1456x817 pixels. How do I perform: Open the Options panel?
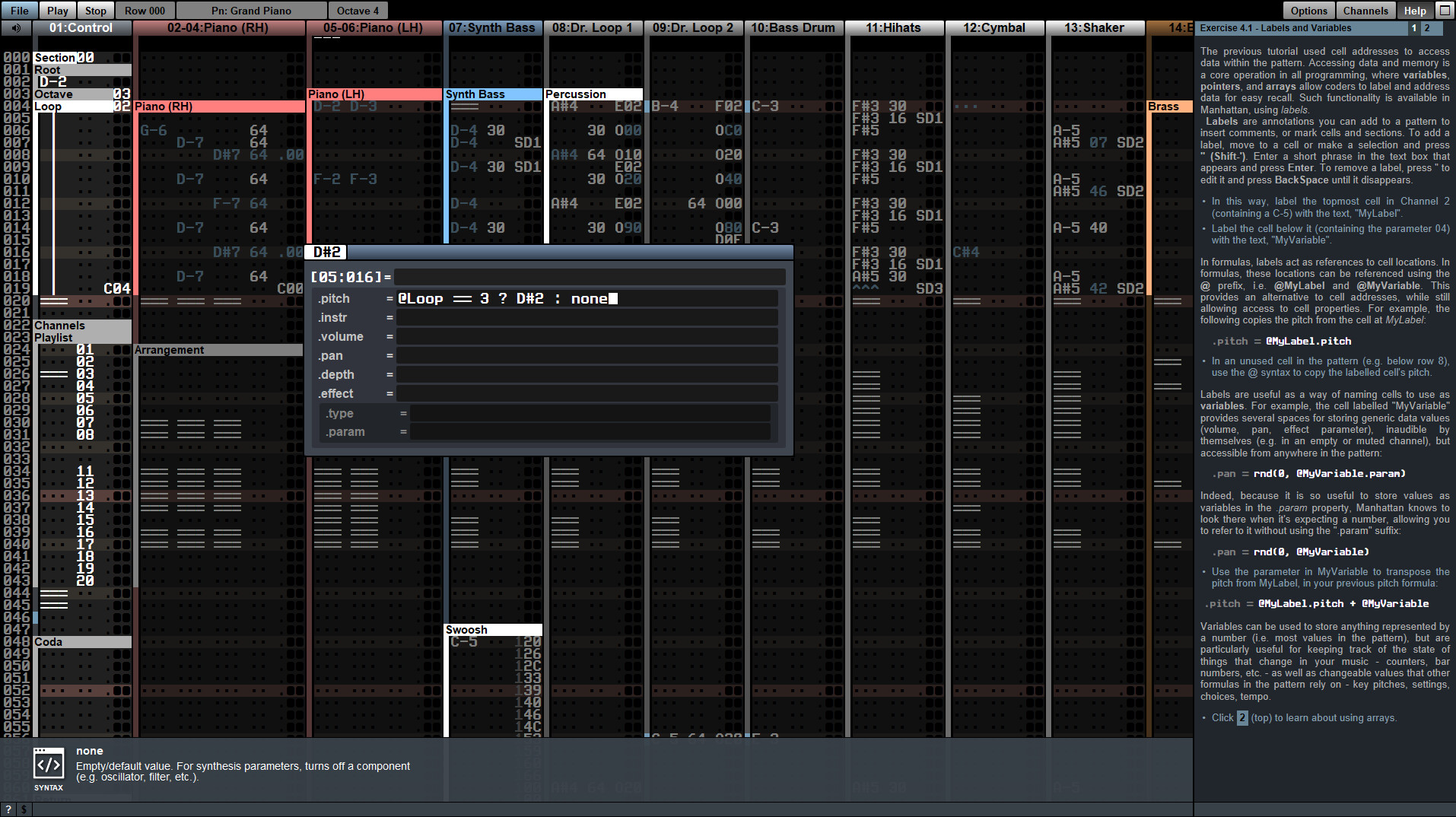click(x=1308, y=10)
